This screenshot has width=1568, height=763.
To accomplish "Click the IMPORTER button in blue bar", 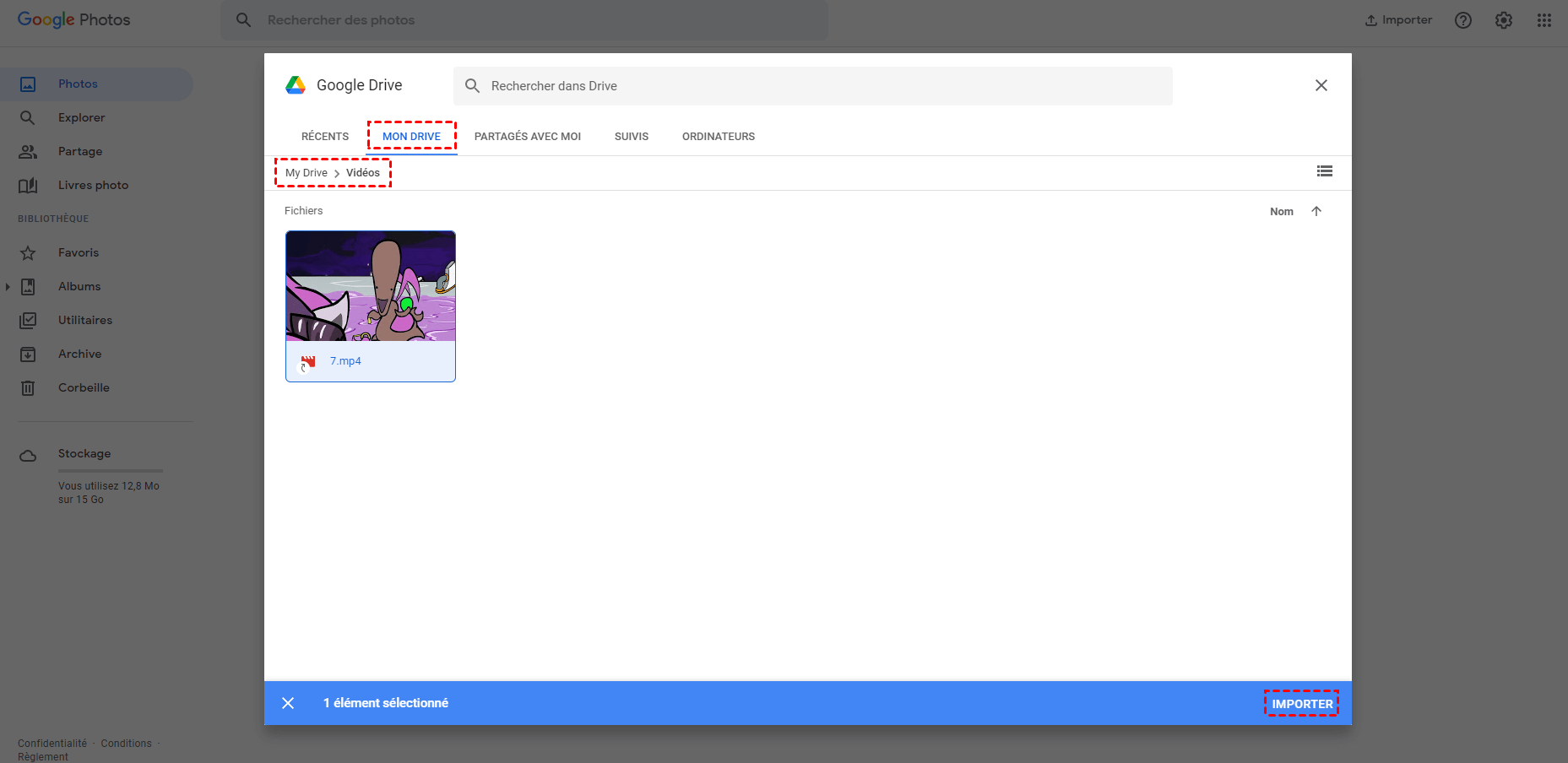I will tap(1302, 704).
